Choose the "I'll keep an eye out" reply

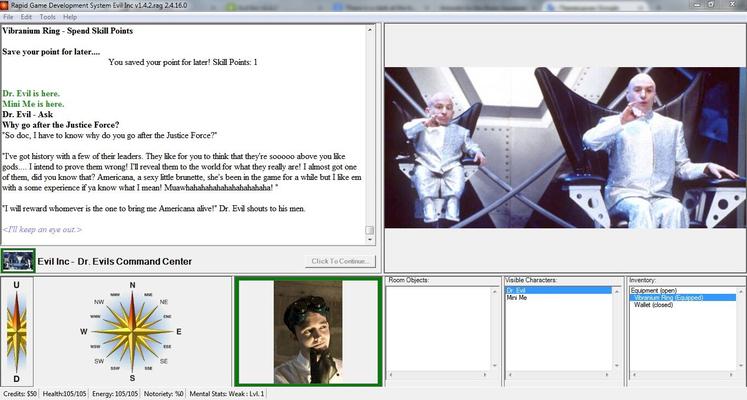tap(42, 230)
